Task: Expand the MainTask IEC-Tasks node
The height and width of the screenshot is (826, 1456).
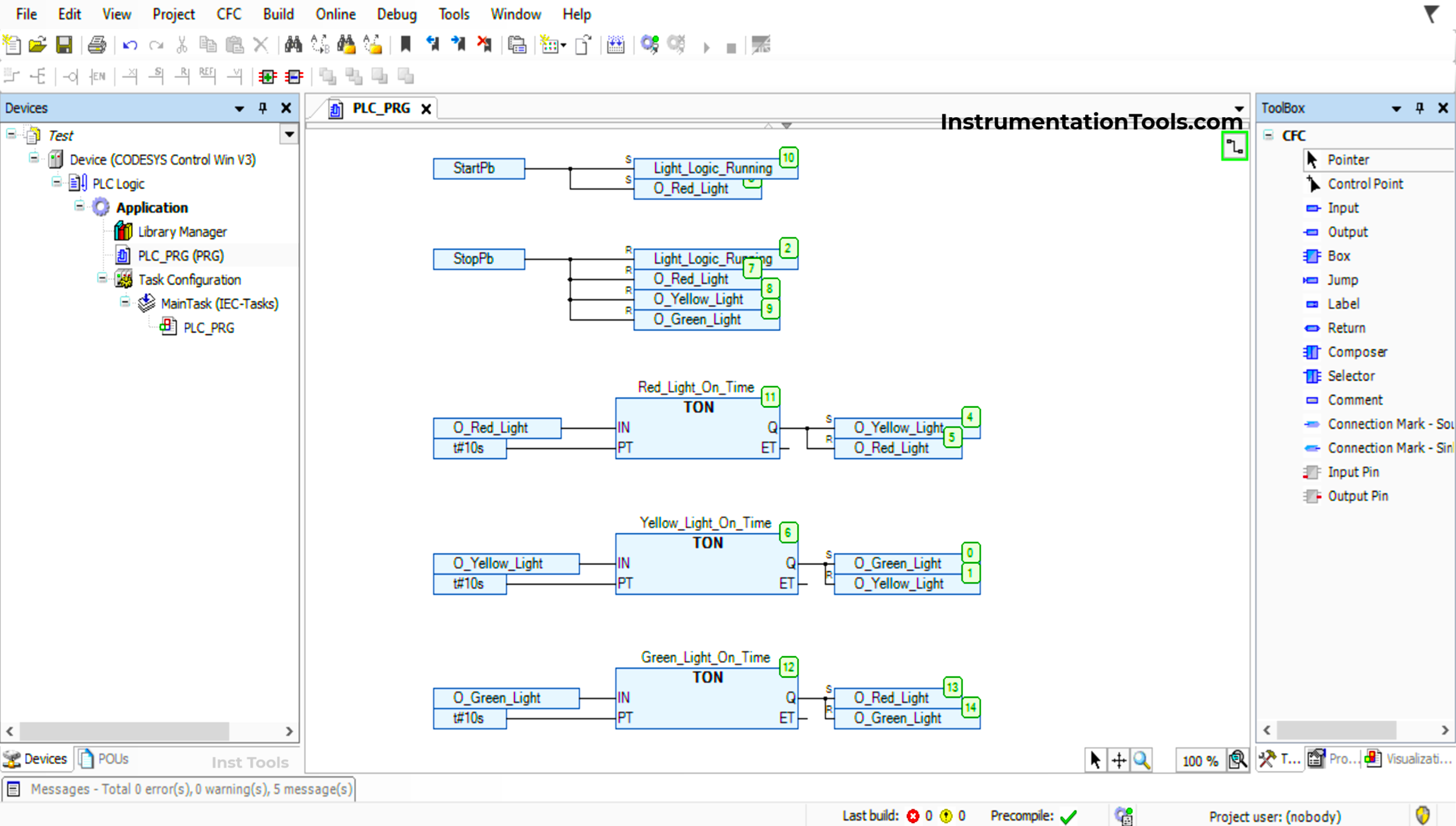Action: [x=121, y=303]
